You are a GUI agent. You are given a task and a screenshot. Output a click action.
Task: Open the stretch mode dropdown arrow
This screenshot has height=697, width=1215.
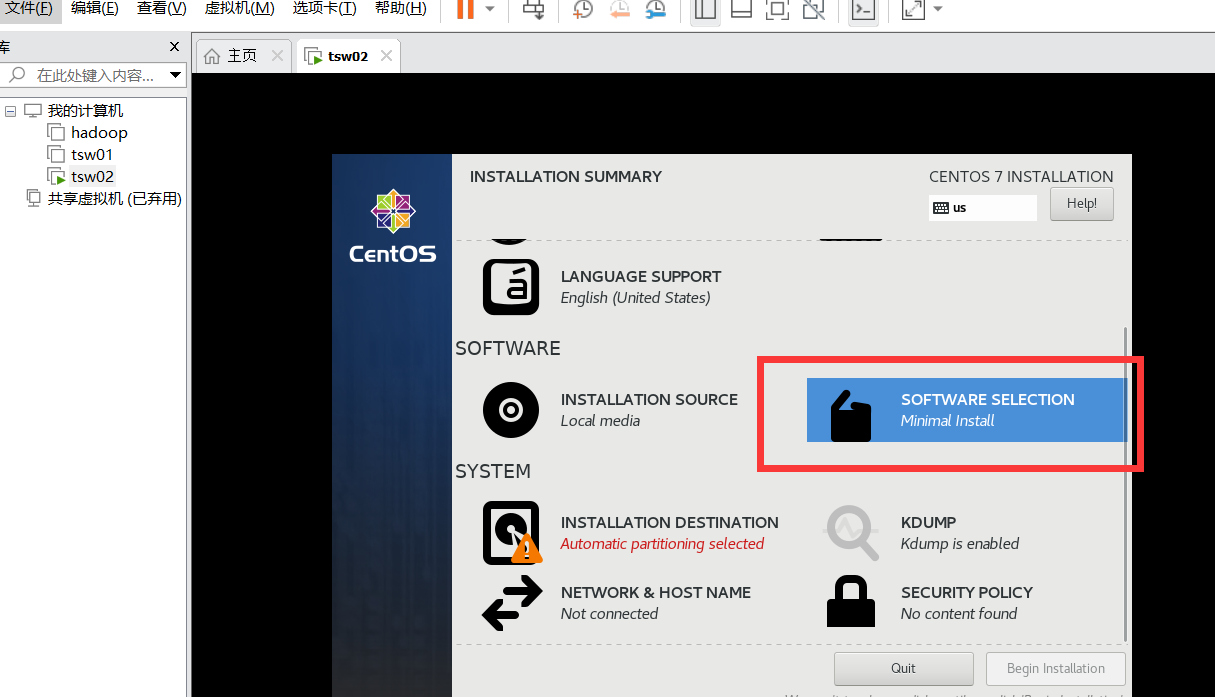click(x=937, y=9)
